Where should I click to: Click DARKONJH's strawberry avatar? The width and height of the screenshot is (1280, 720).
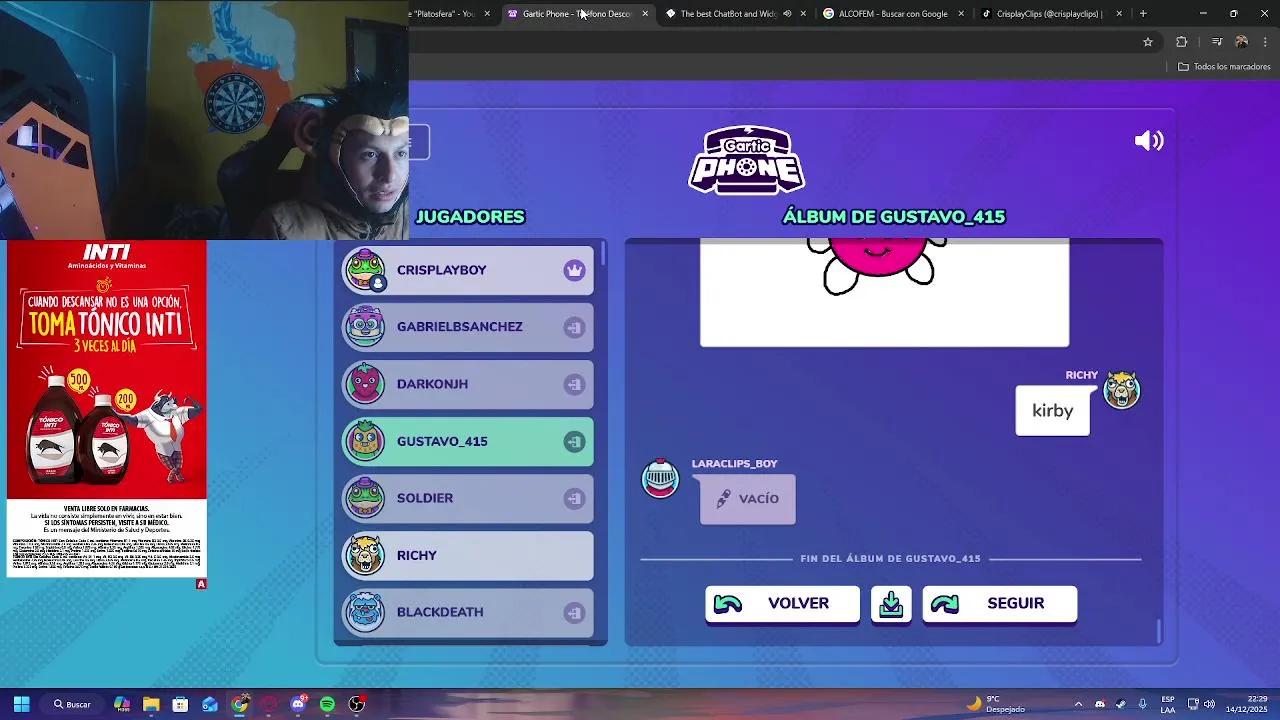coord(365,384)
